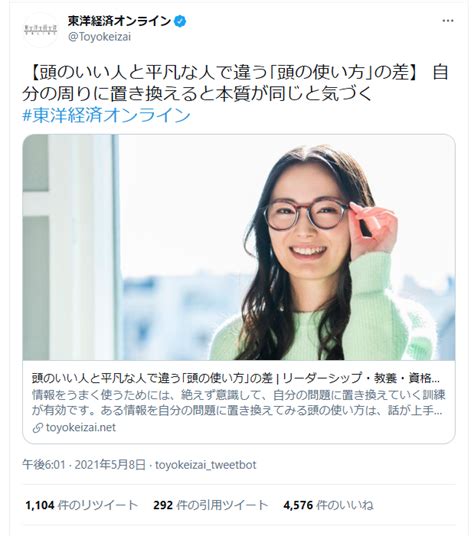The width and height of the screenshot is (474, 536).
Task: Click the article description text in the link card
Action: coord(239,403)
